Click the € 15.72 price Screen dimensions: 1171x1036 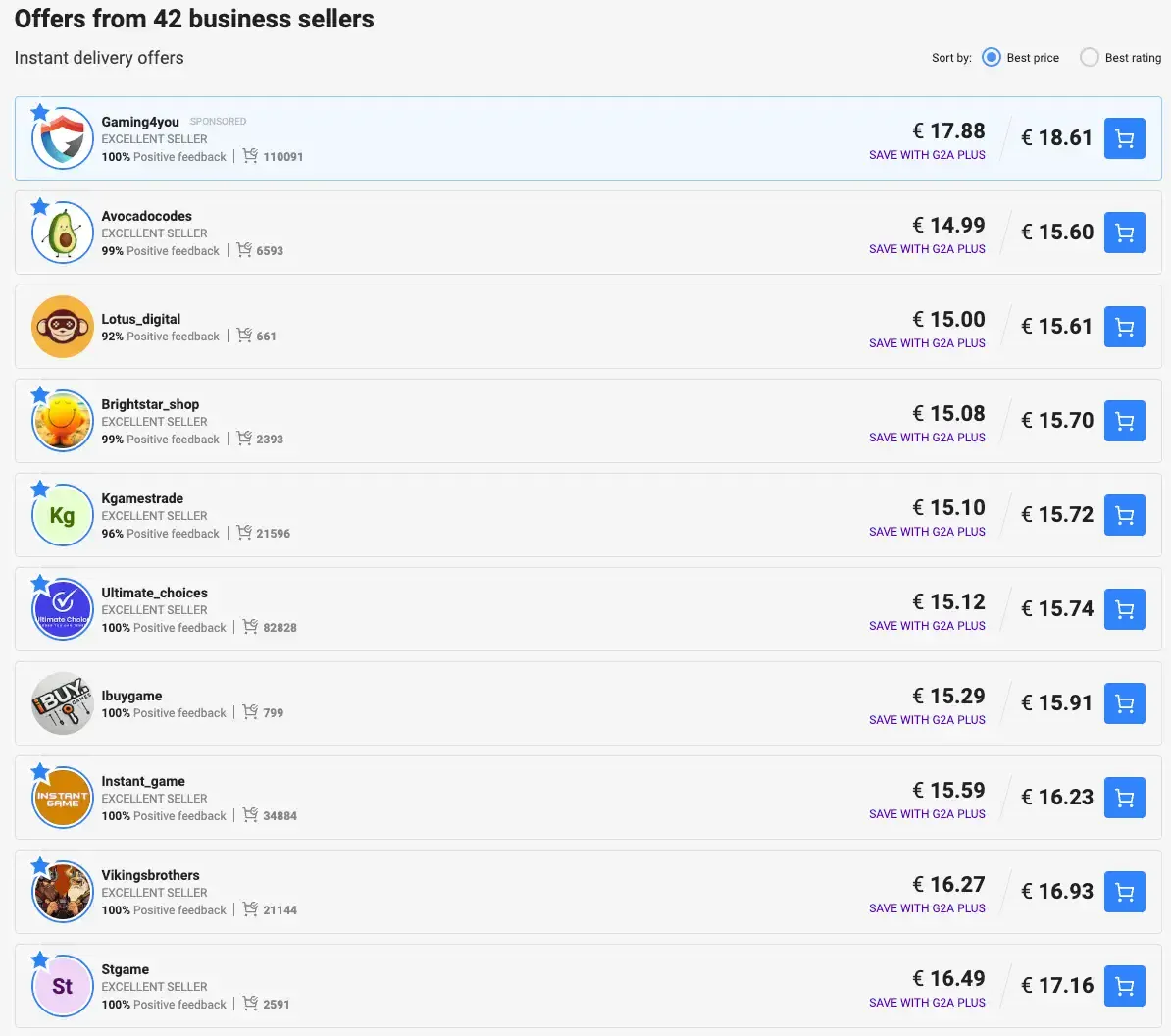(x=1056, y=514)
